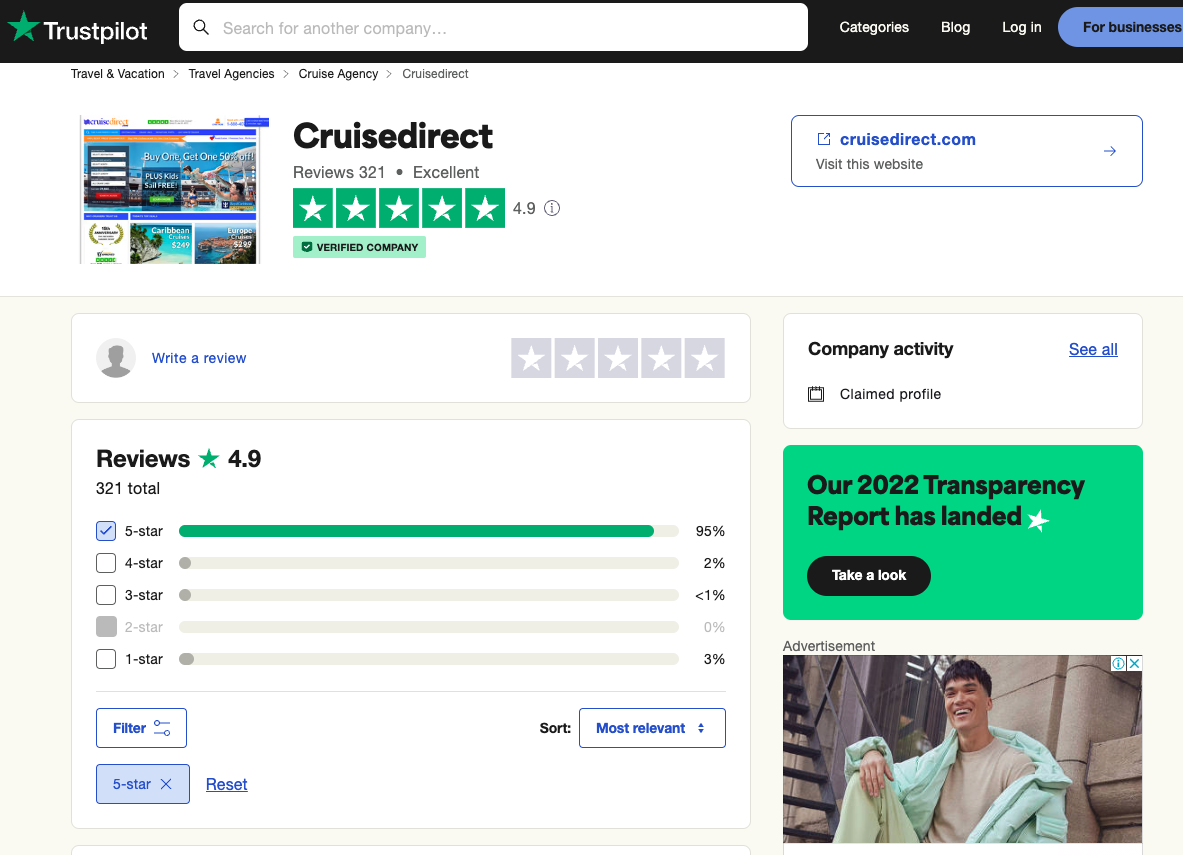Click Take a look button

[x=869, y=576]
